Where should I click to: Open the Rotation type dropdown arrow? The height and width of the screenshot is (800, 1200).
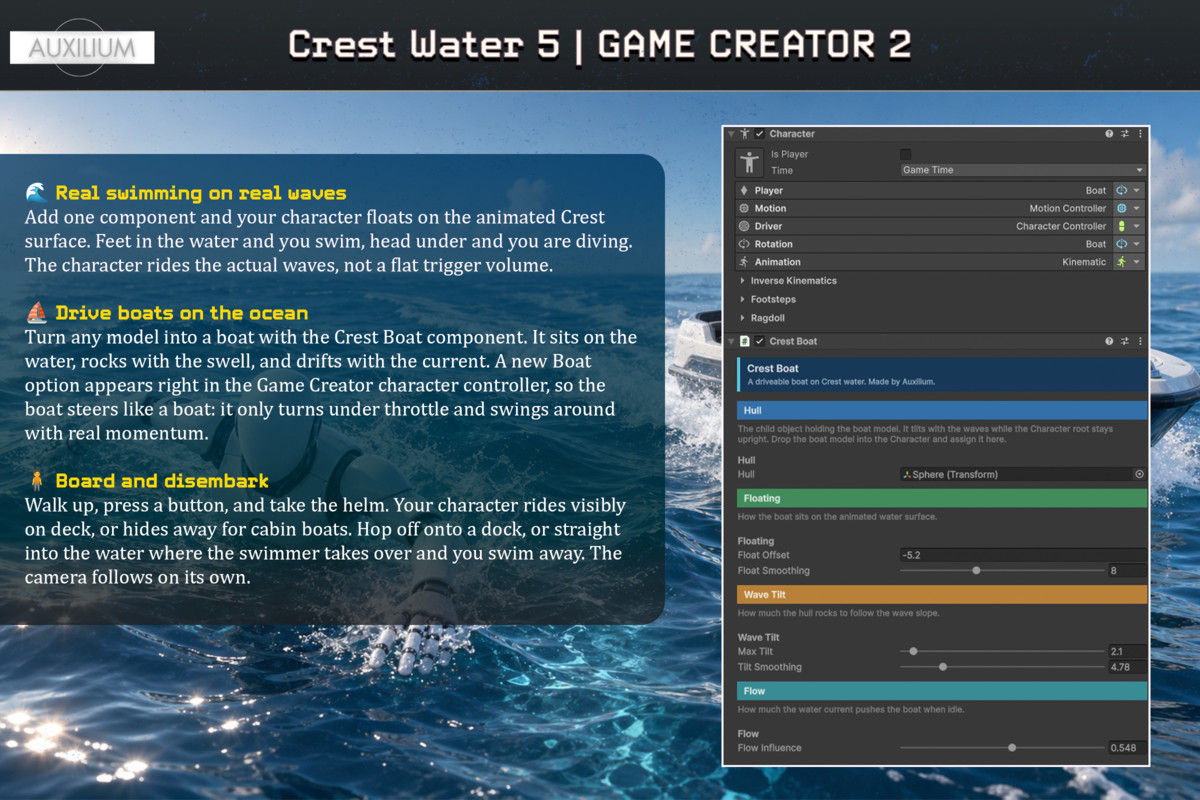point(1137,244)
